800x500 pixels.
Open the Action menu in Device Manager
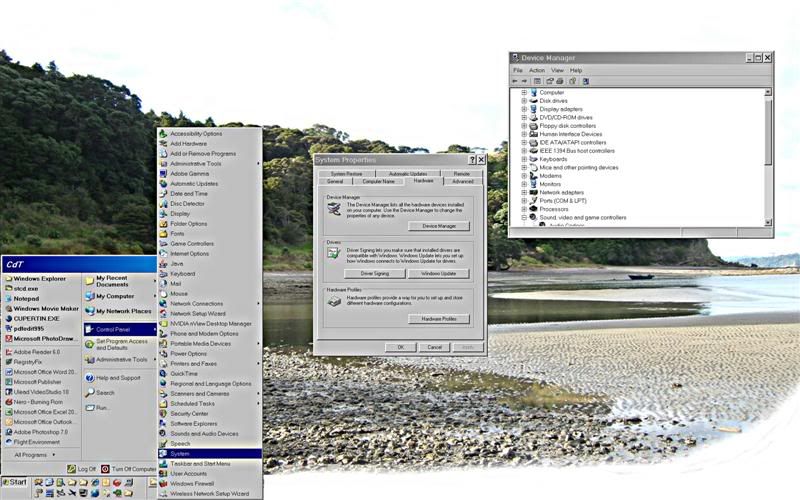tap(537, 70)
